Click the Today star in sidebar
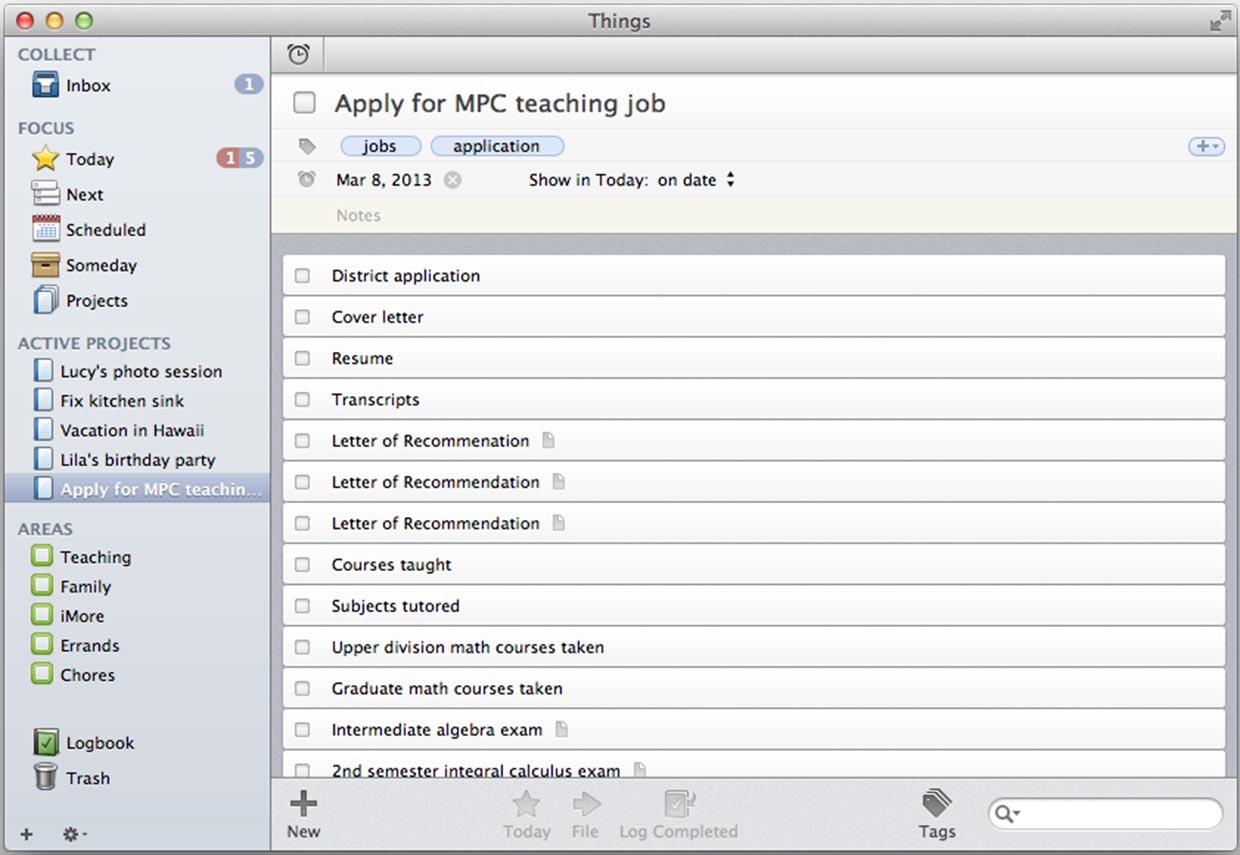Viewport: 1240px width, 855px height. pyautogui.click(x=46, y=158)
